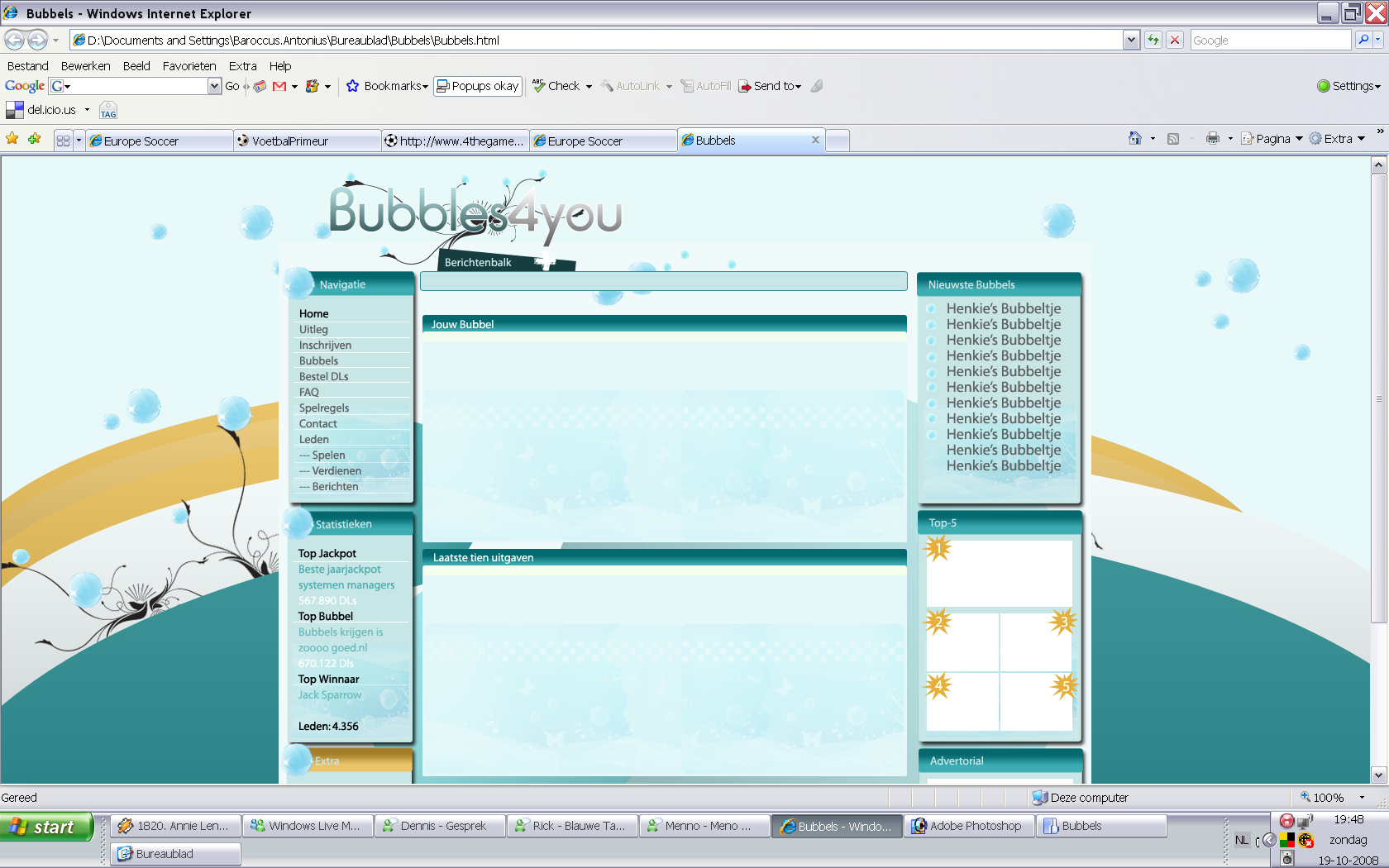Click the Send to icon in Google toolbar
The width and height of the screenshot is (1389, 868).
(x=745, y=86)
